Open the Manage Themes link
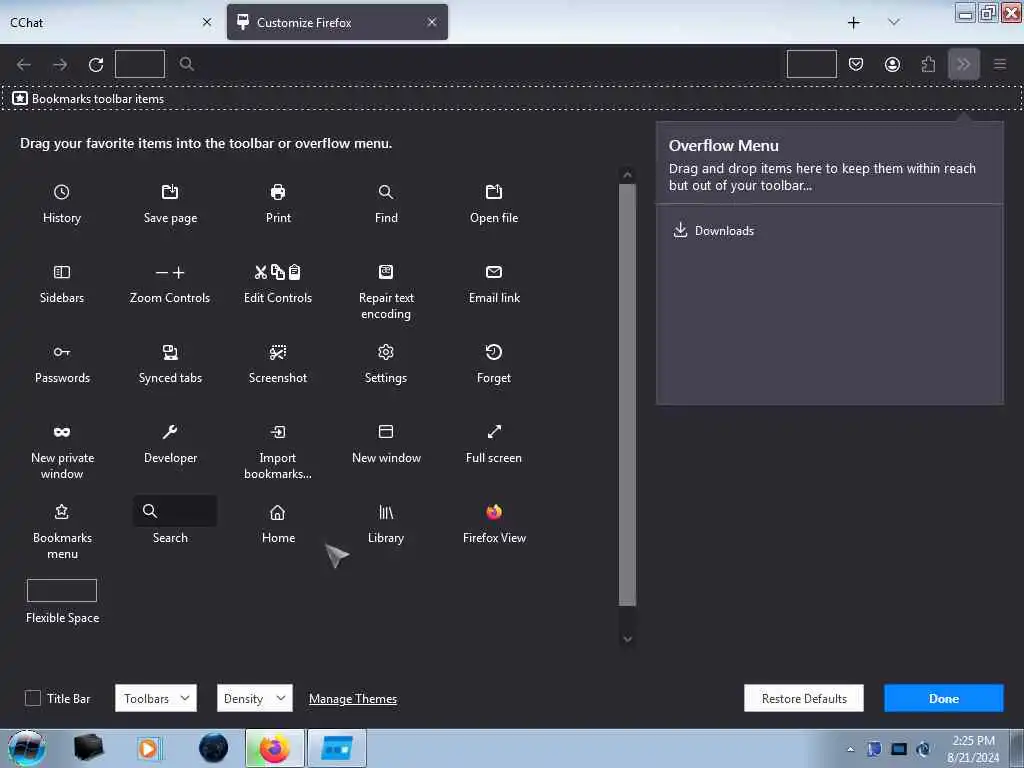 point(353,699)
